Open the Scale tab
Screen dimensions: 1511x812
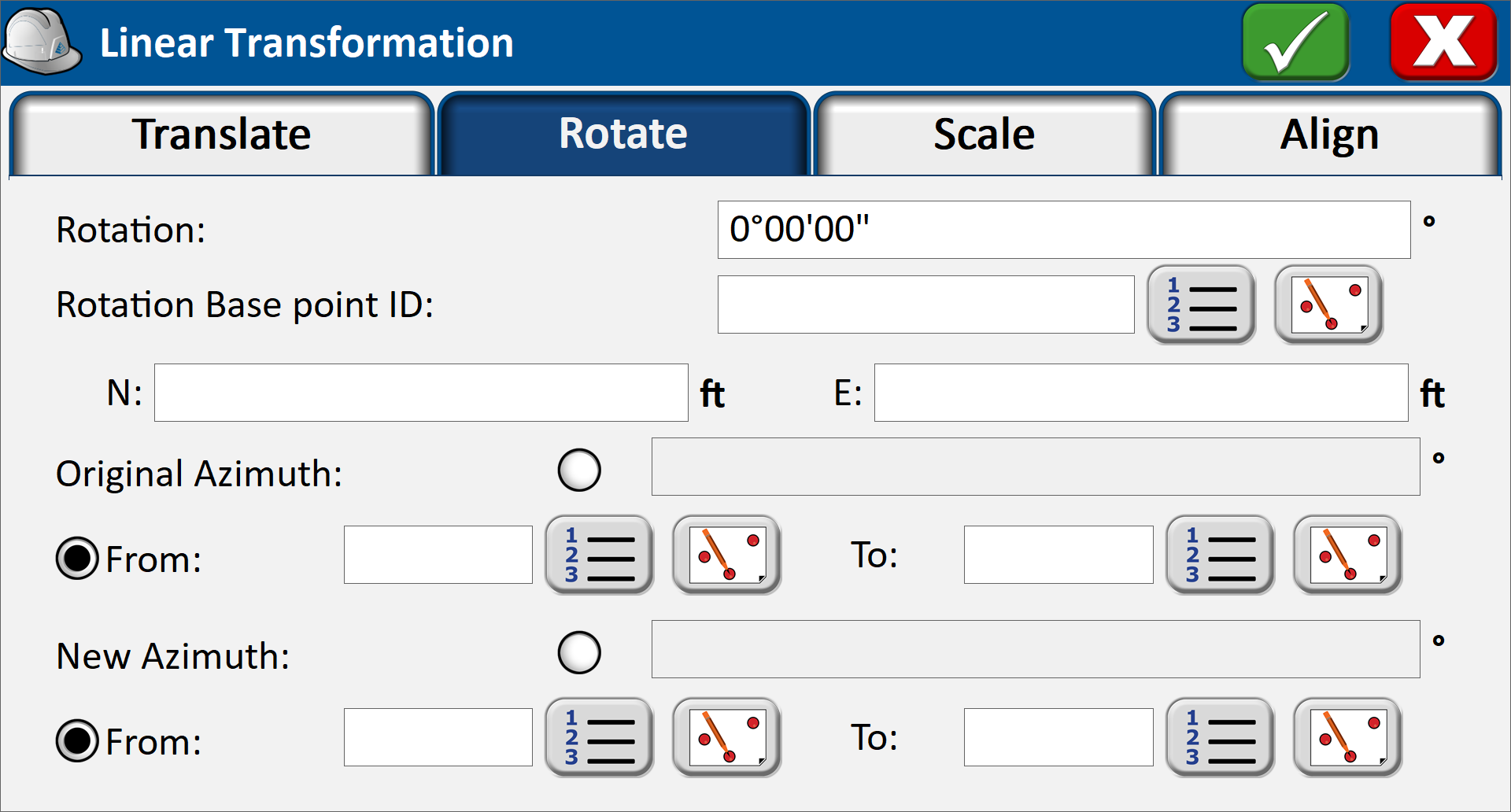[984, 134]
